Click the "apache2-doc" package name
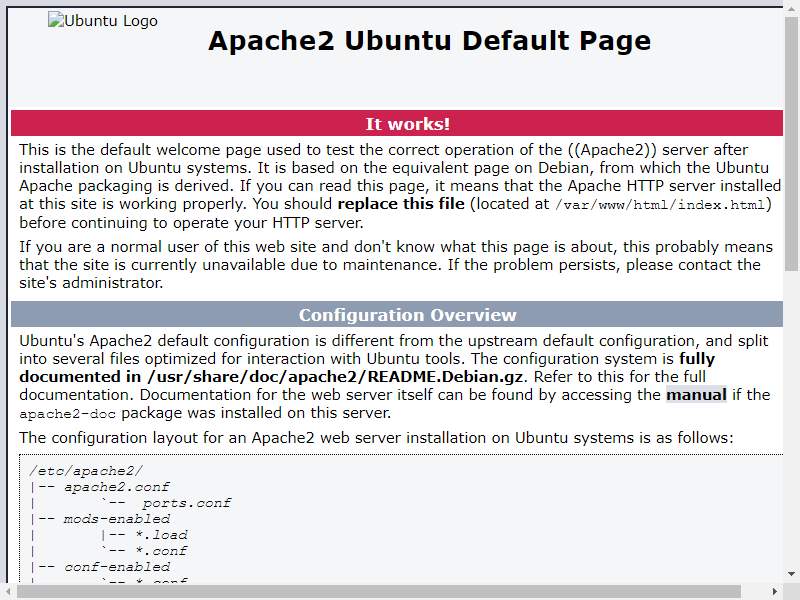 click(67, 414)
